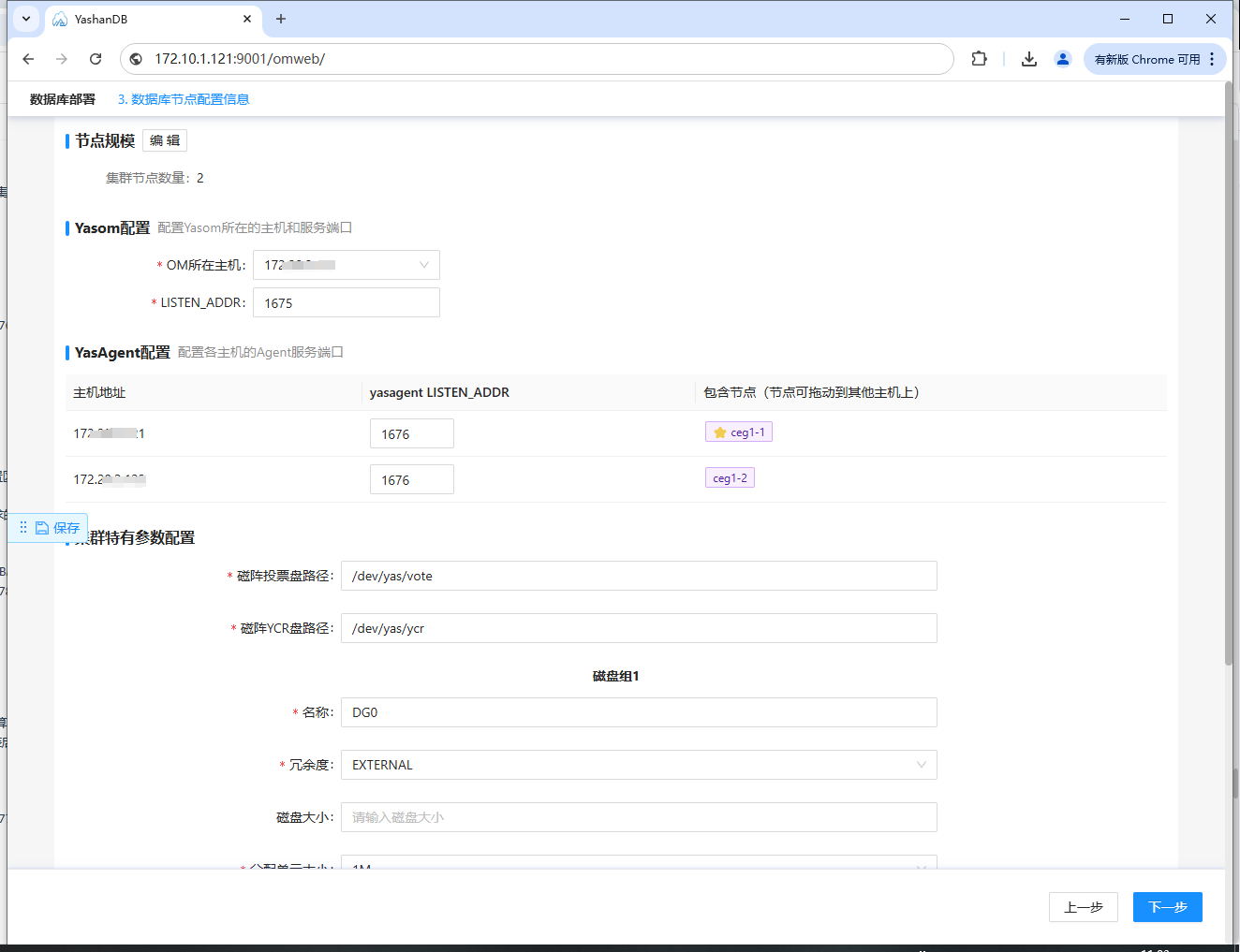Click the 磁盘组1 section heading
This screenshot has width=1240, height=952.
click(615, 676)
